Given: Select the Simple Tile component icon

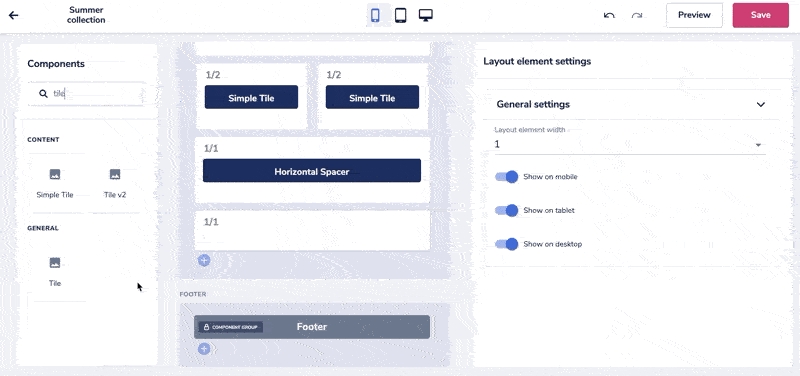Looking at the screenshot, I should [x=55, y=174].
